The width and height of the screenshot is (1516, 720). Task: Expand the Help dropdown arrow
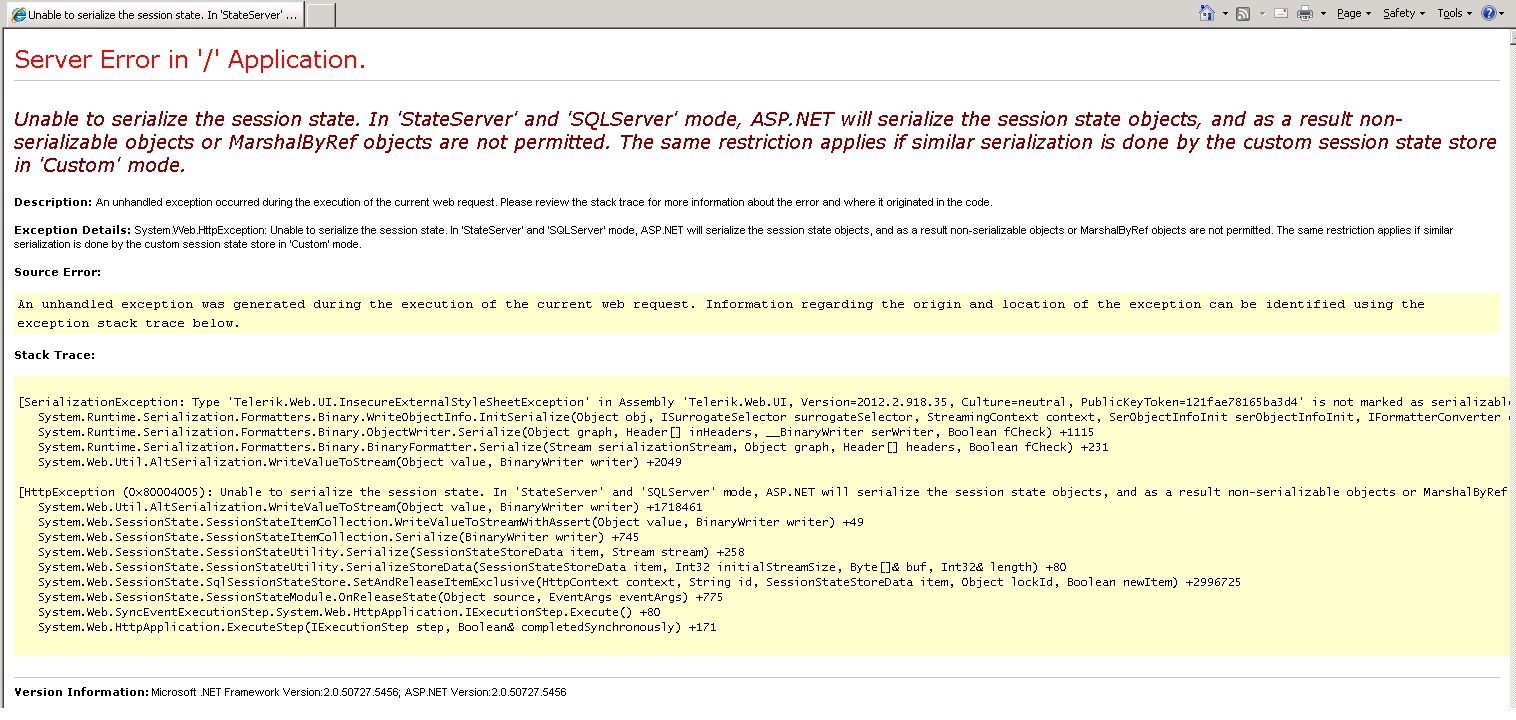pos(1503,14)
